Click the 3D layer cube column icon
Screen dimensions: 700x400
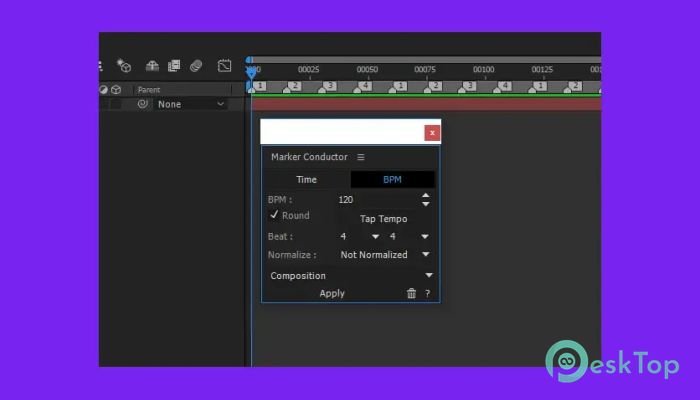coord(116,90)
